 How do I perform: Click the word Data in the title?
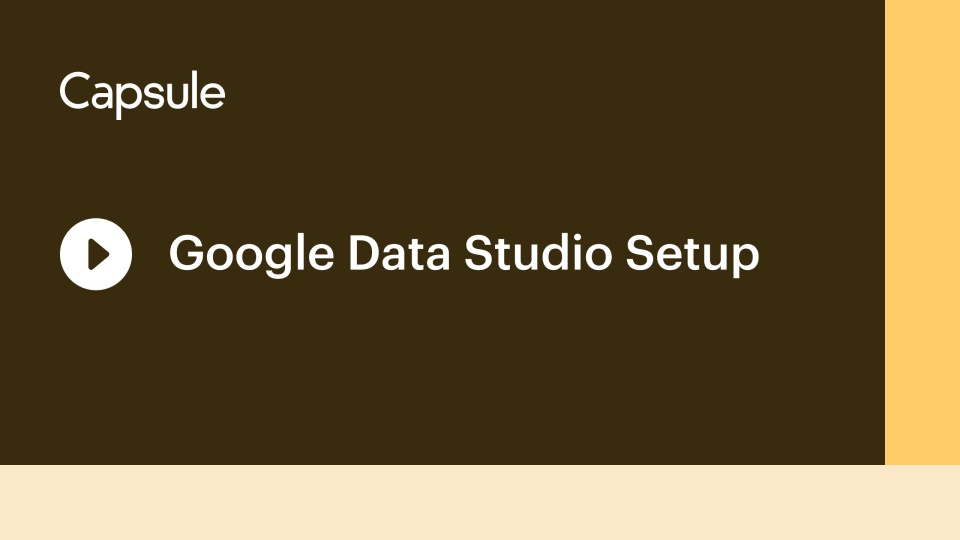[399, 252]
